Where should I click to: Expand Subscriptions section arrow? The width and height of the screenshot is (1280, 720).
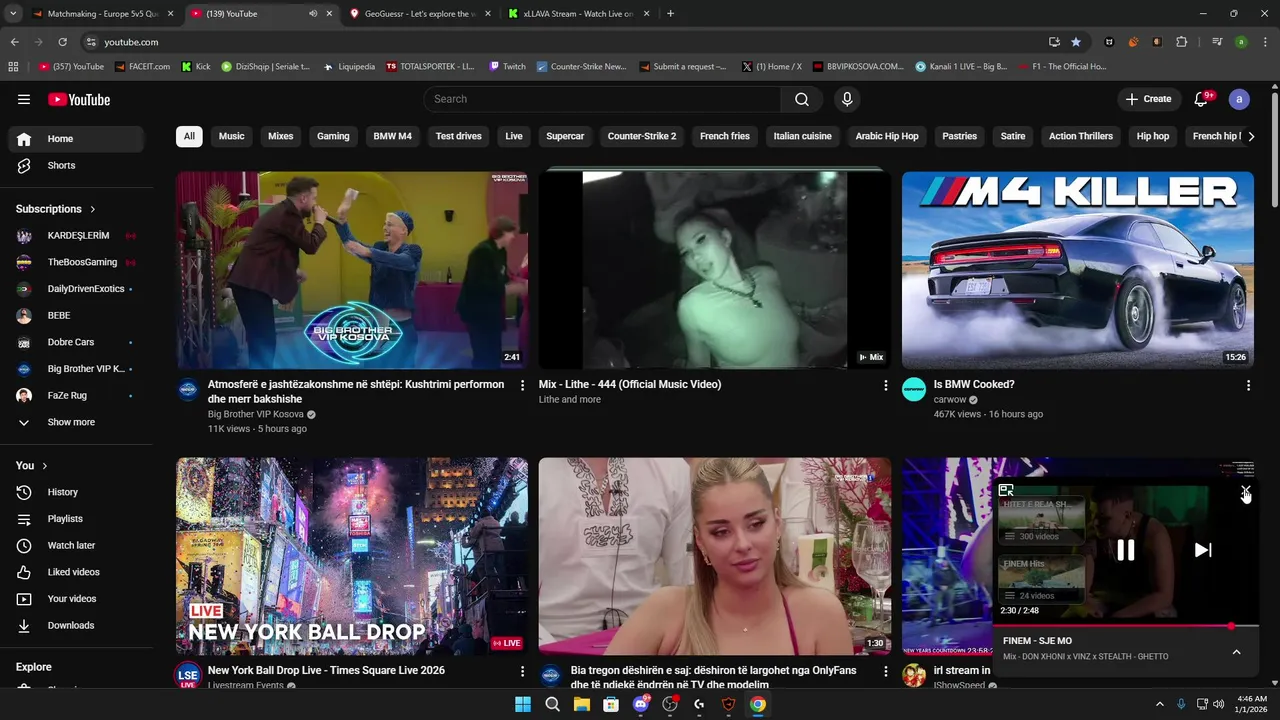click(93, 209)
